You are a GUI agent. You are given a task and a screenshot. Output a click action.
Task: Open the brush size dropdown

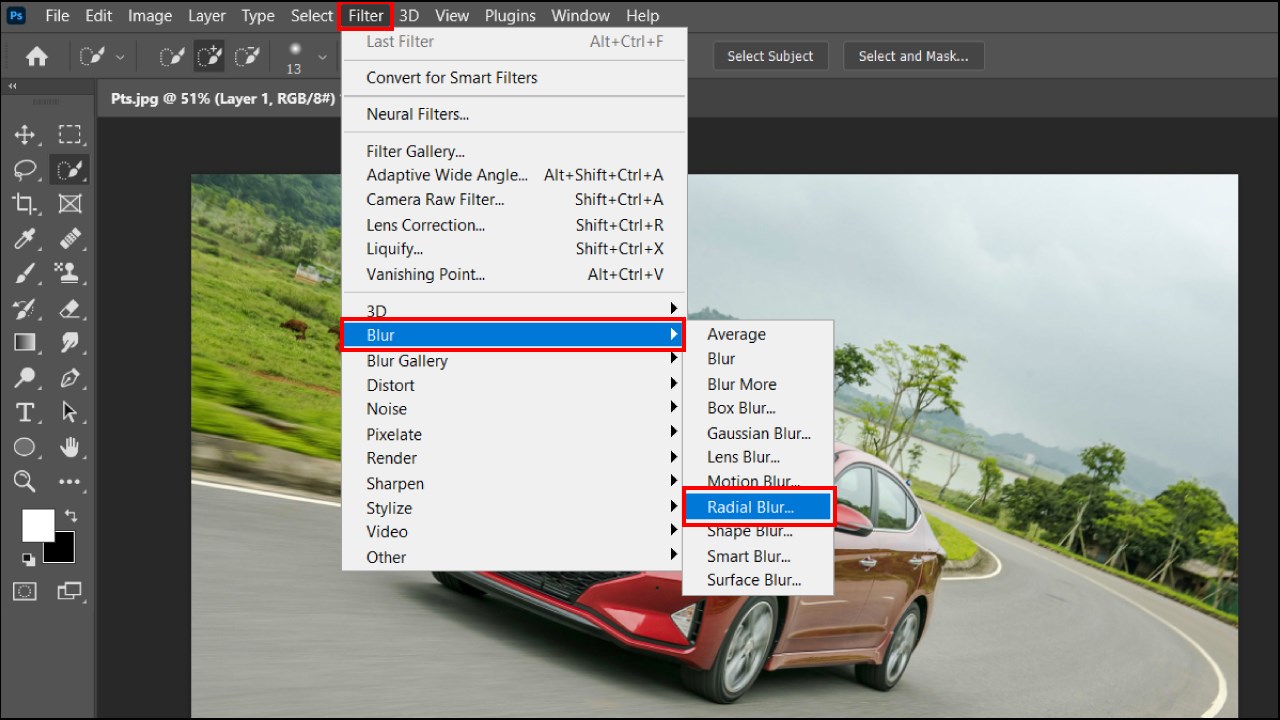tap(322, 57)
